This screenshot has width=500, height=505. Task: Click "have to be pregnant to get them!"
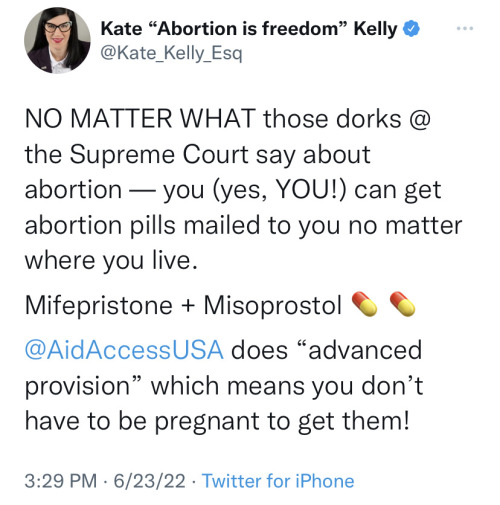coord(217,421)
